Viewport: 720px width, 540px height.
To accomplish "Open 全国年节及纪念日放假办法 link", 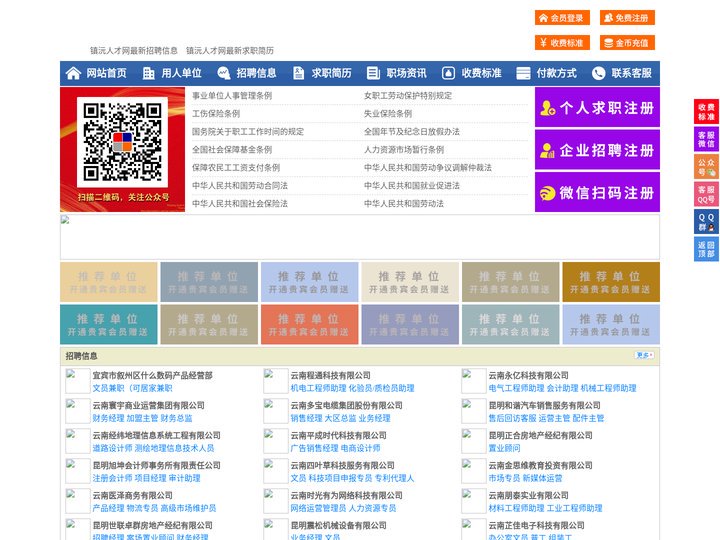I will (412, 131).
